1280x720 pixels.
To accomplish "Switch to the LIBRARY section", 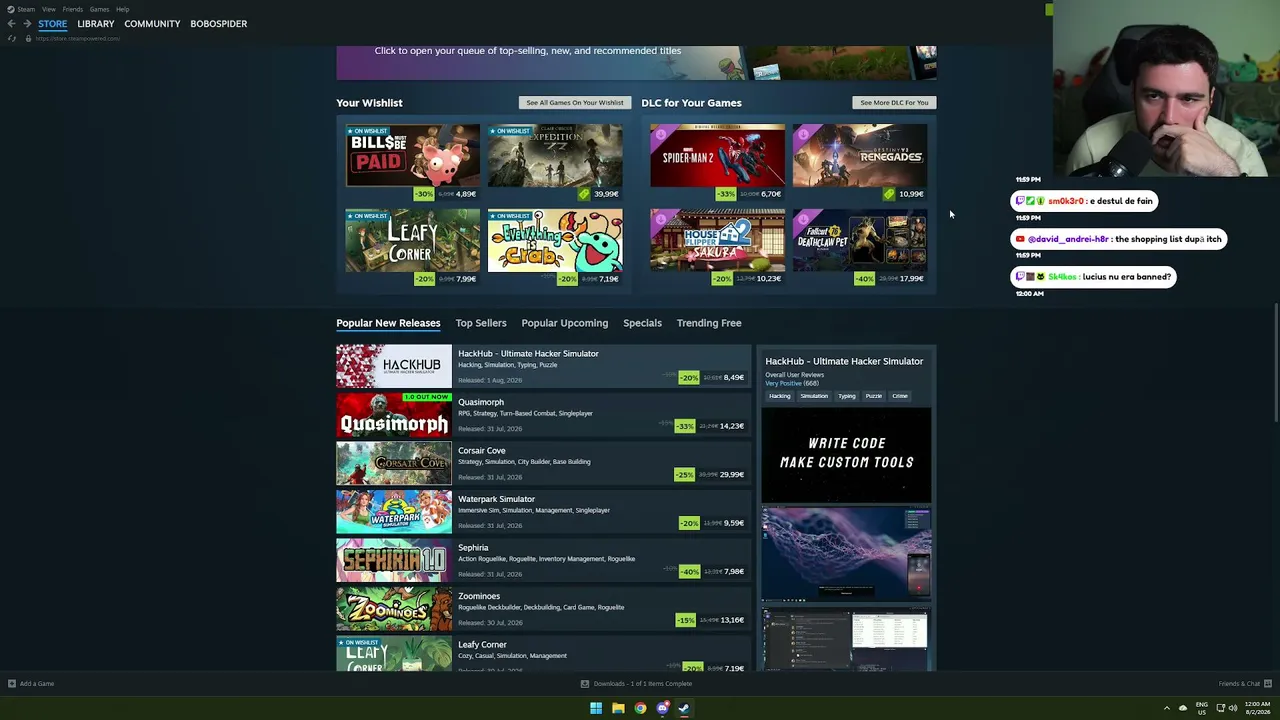I will 96,24.
